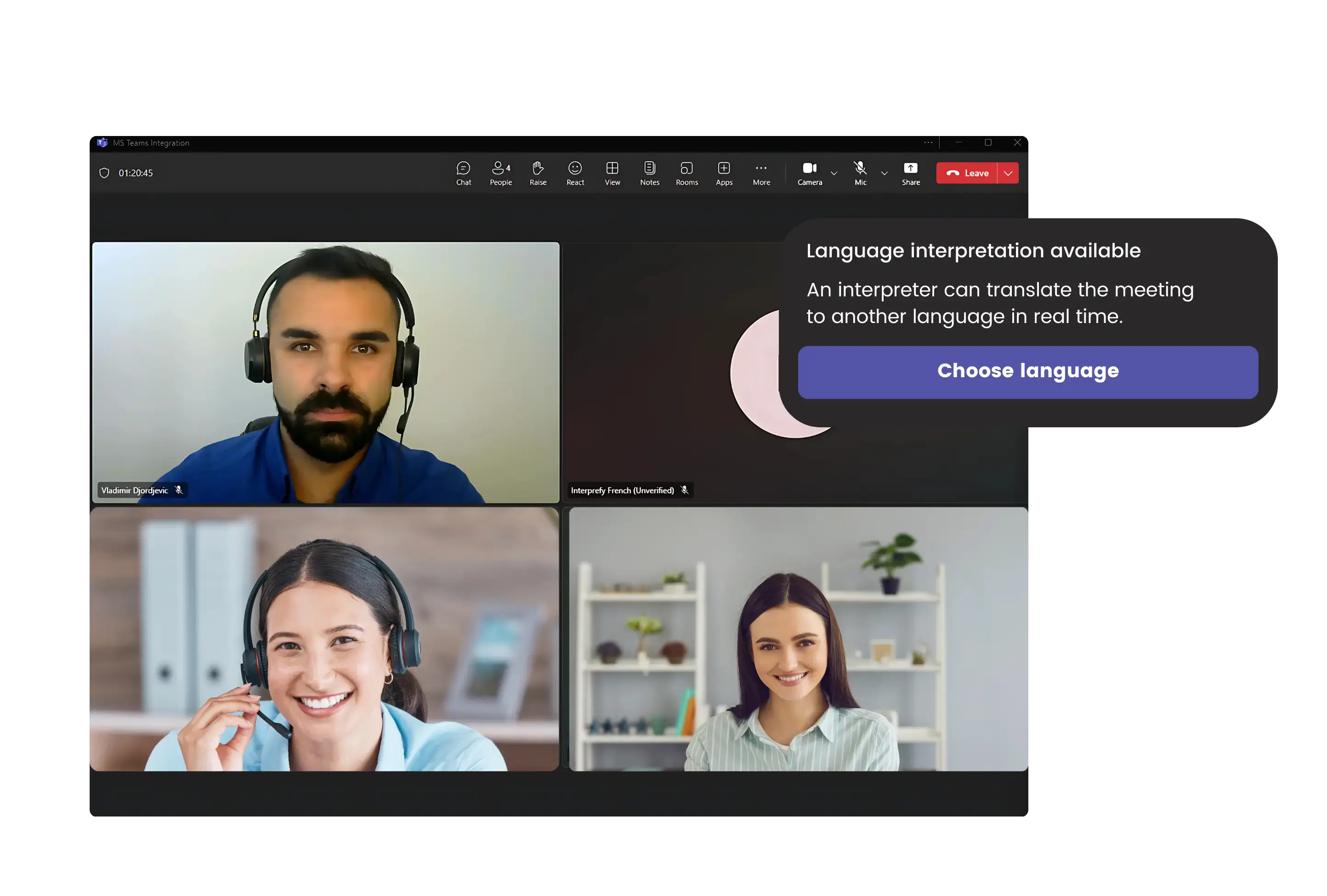Change the meeting View layout
The height and width of the screenshot is (896, 1327).
click(612, 173)
